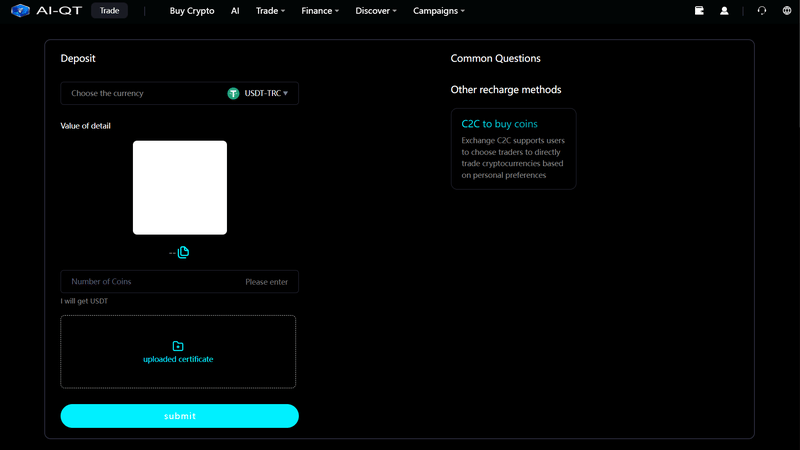
Task: Select the Trade pill tab beside logo
Action: 109,11
